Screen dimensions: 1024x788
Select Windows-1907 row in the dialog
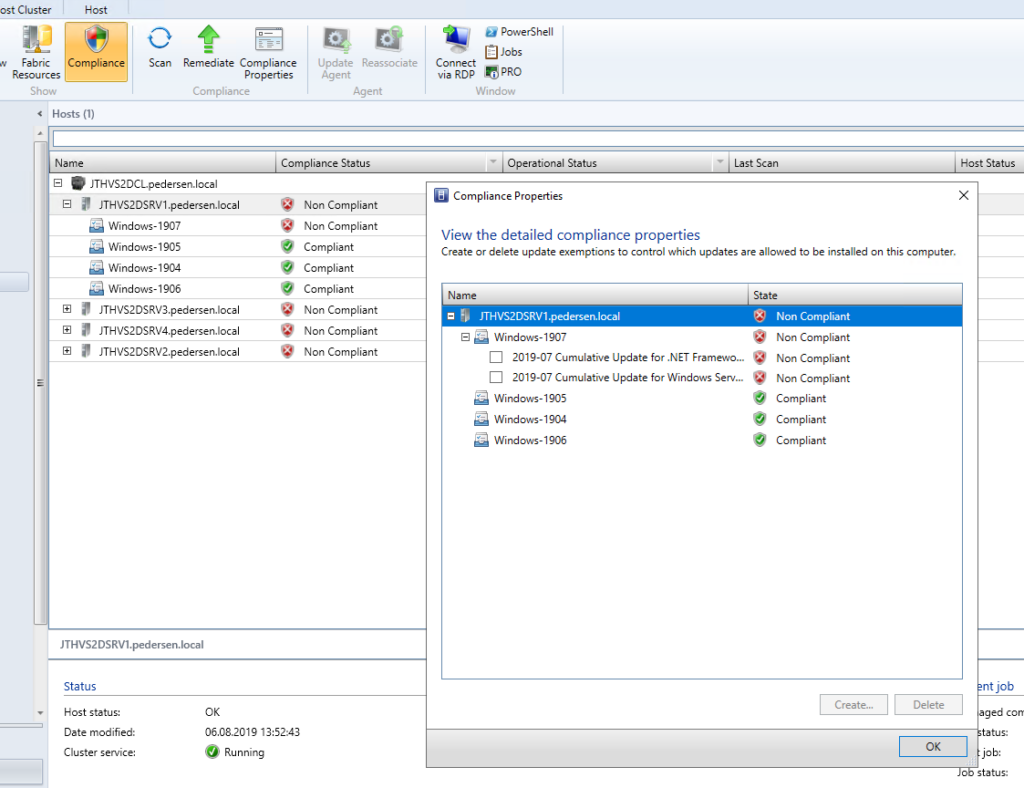(x=702, y=337)
